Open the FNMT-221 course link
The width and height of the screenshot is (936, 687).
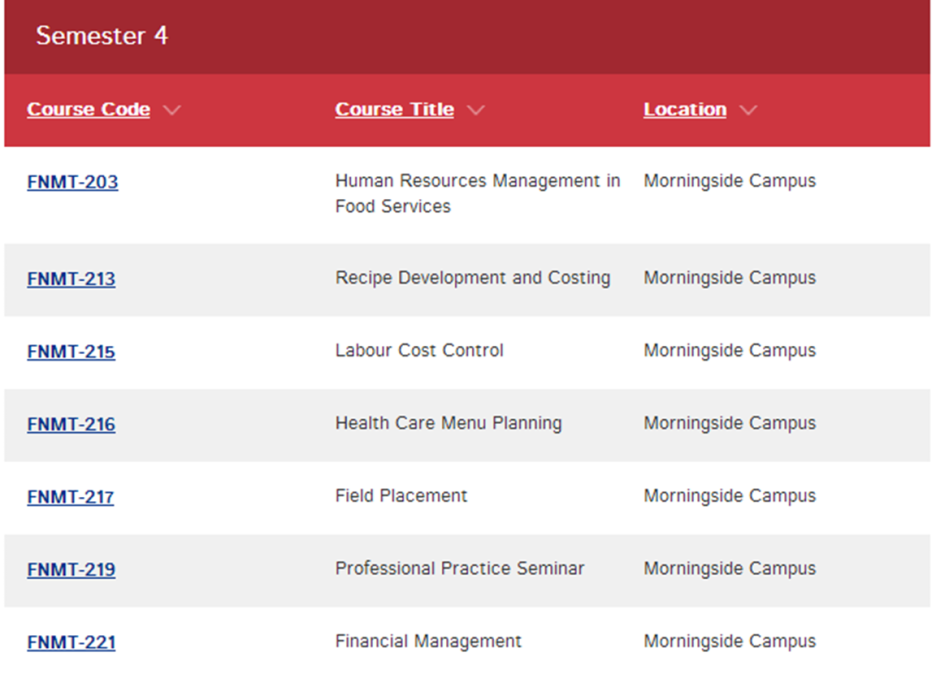tap(71, 643)
